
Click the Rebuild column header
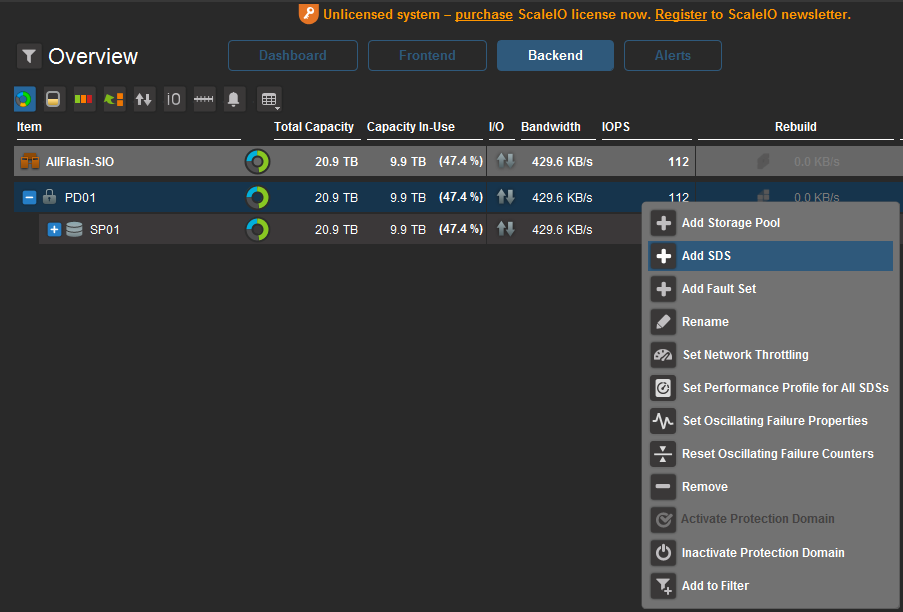(x=795, y=127)
